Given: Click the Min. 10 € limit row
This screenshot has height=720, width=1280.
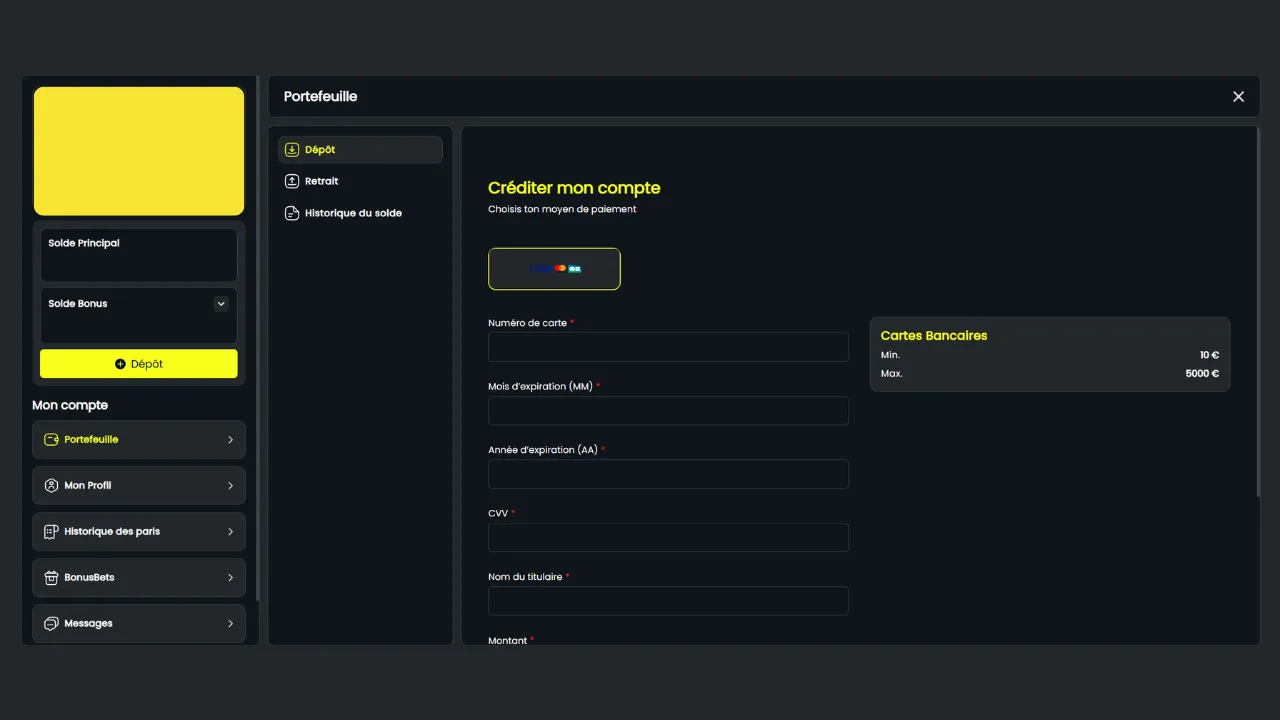Looking at the screenshot, I should pyautogui.click(x=1050, y=356).
